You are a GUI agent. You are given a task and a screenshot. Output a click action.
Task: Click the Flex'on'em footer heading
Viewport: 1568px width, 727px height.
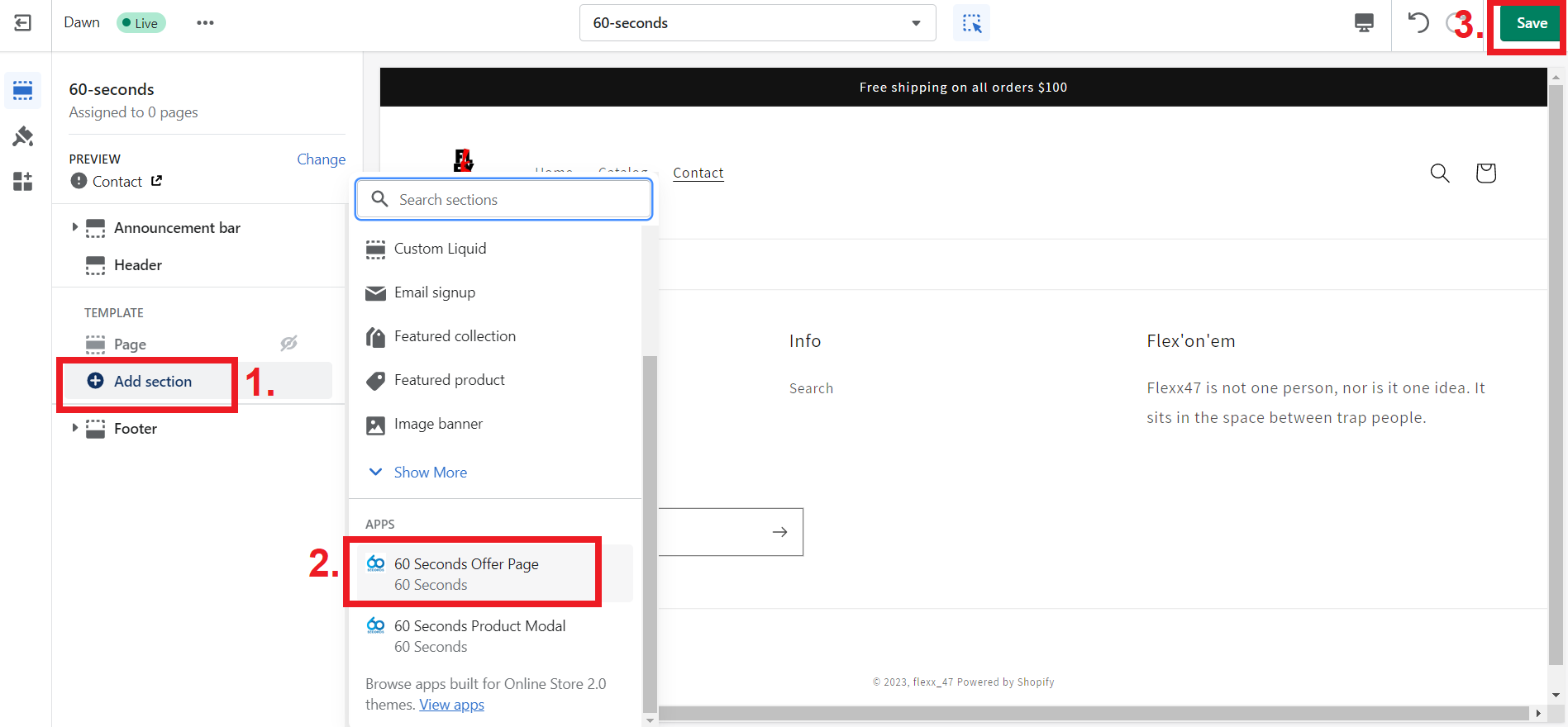pyautogui.click(x=1190, y=341)
